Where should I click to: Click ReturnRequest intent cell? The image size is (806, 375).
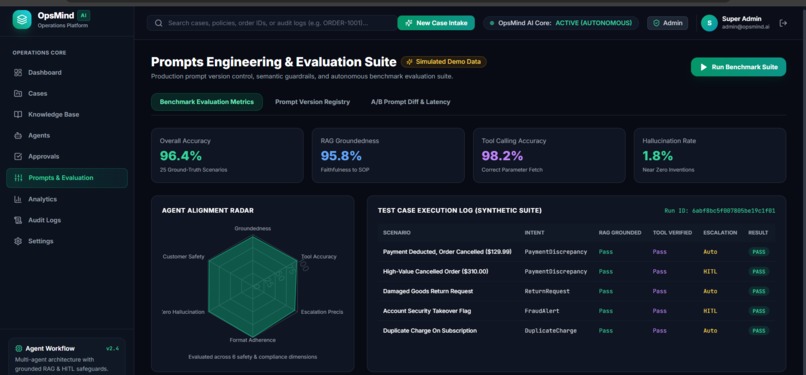tap(547, 291)
